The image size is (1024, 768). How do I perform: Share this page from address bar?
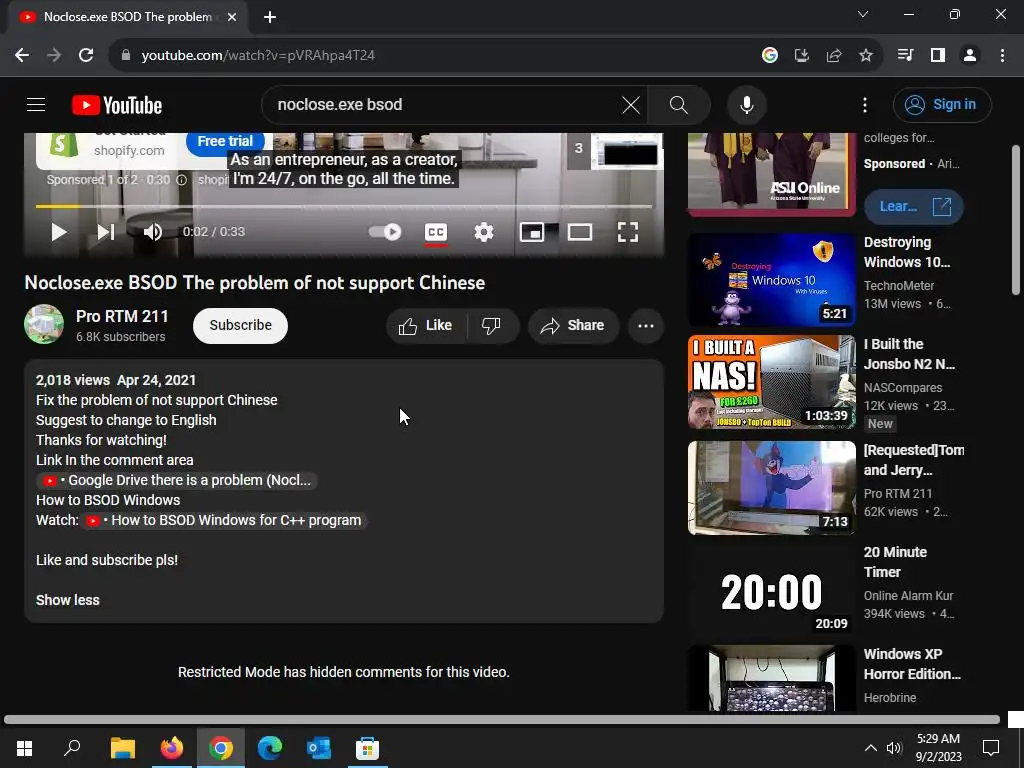coord(834,55)
